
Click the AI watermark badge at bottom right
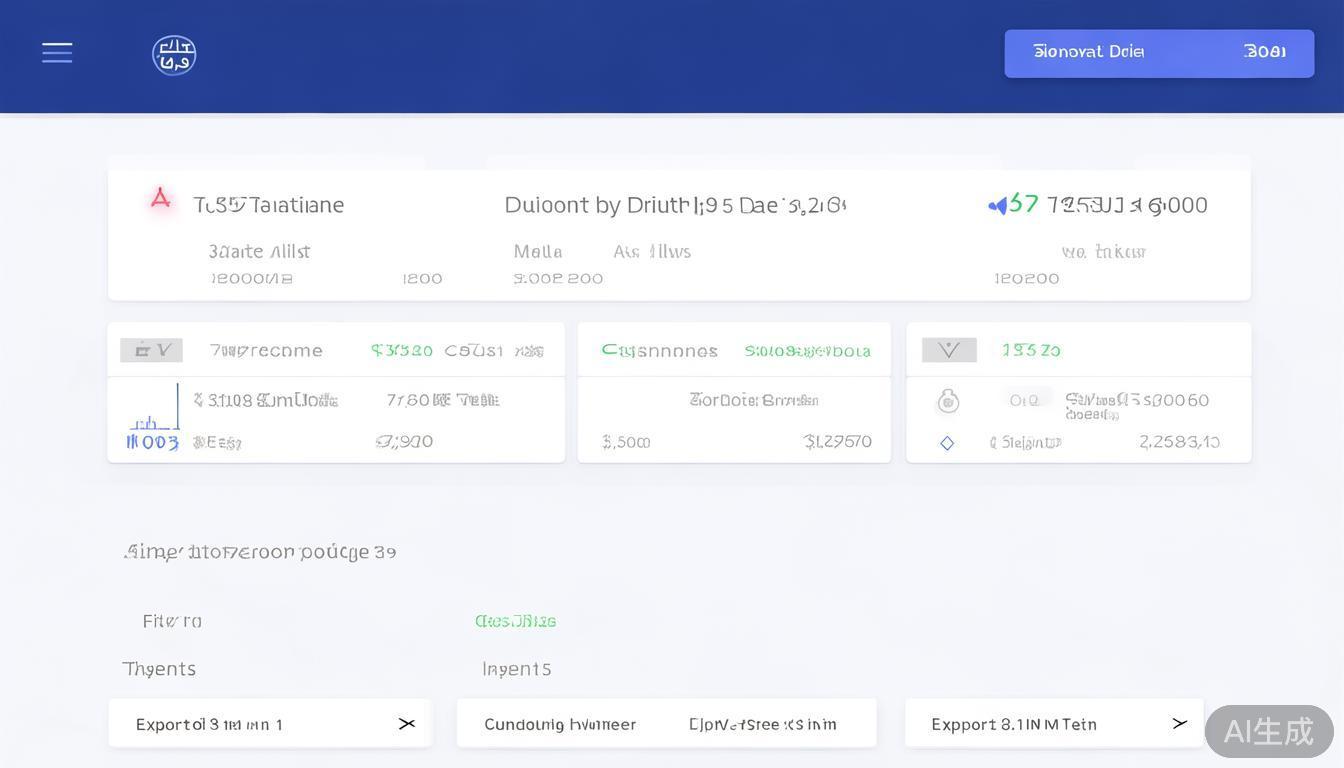1268,731
